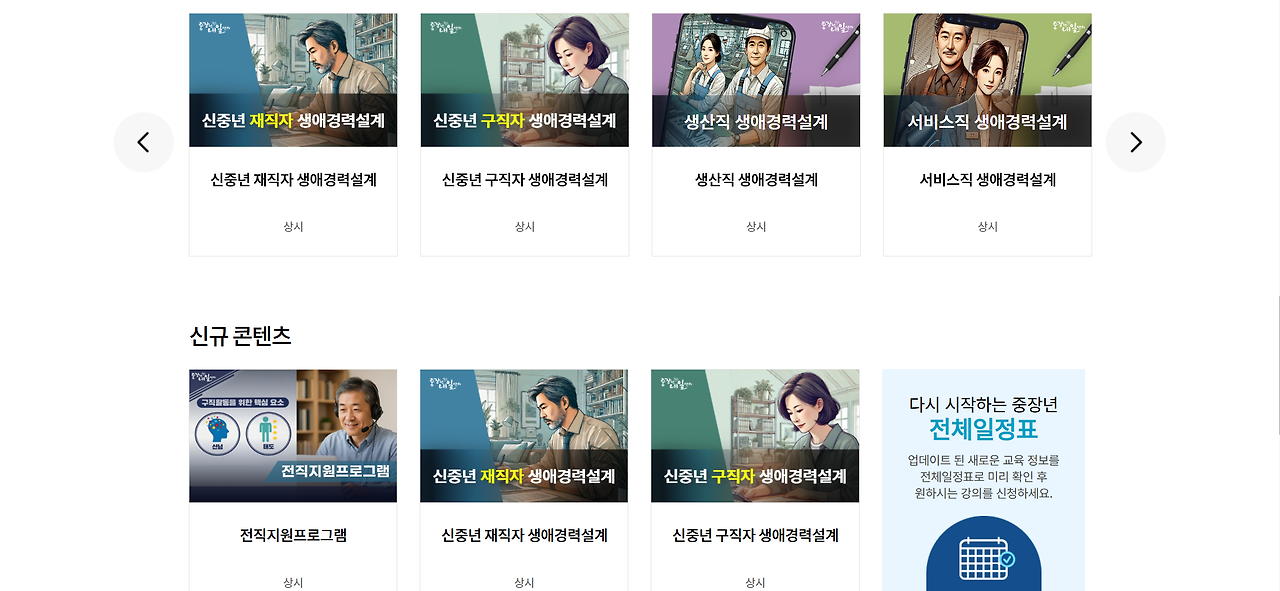Viewport: 1280px width, 591px height.
Task: Click 신중년 재직자 생애경력설계 title in 신규 콘텐츠
Action: pyautogui.click(x=524, y=535)
